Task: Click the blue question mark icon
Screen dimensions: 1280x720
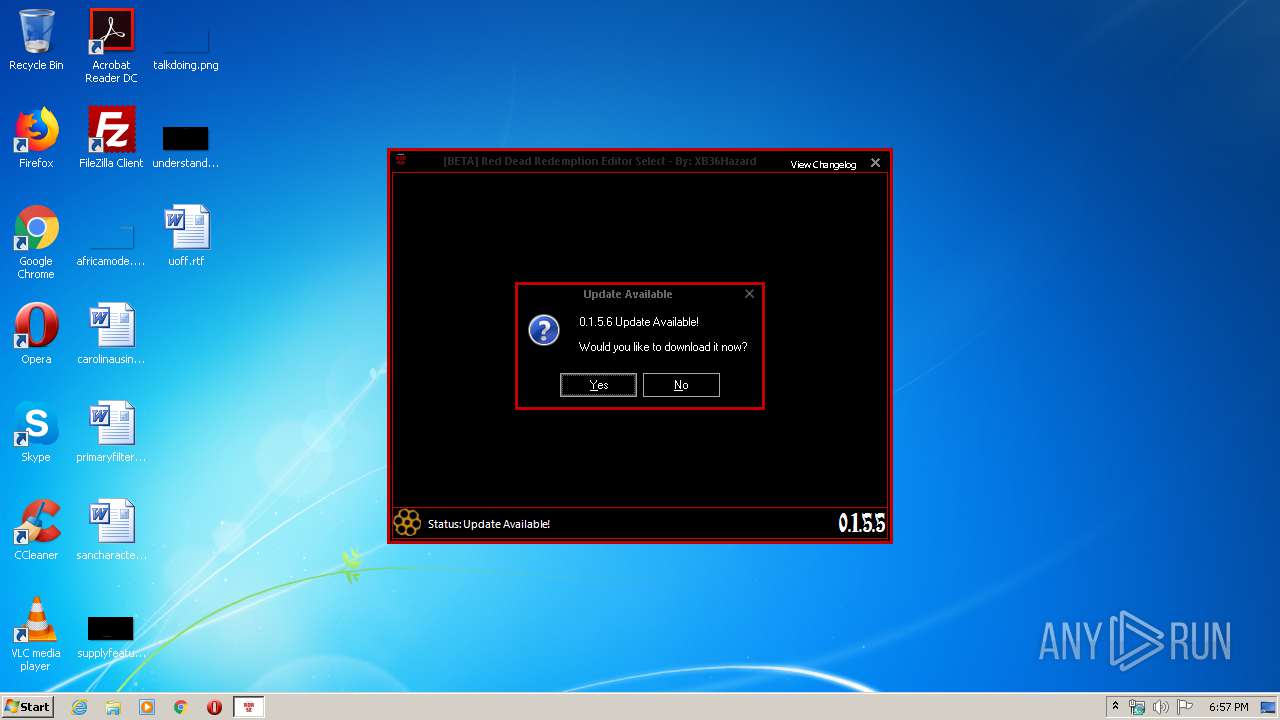Action: coord(544,330)
